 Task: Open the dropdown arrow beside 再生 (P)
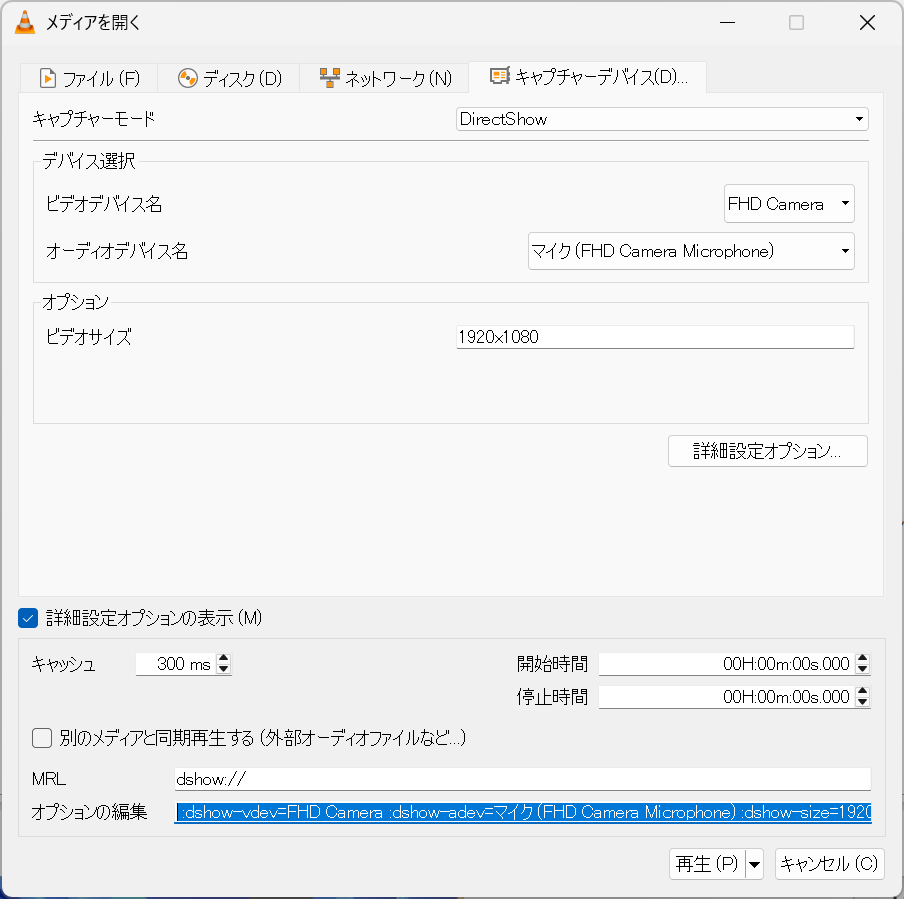[x=755, y=864]
